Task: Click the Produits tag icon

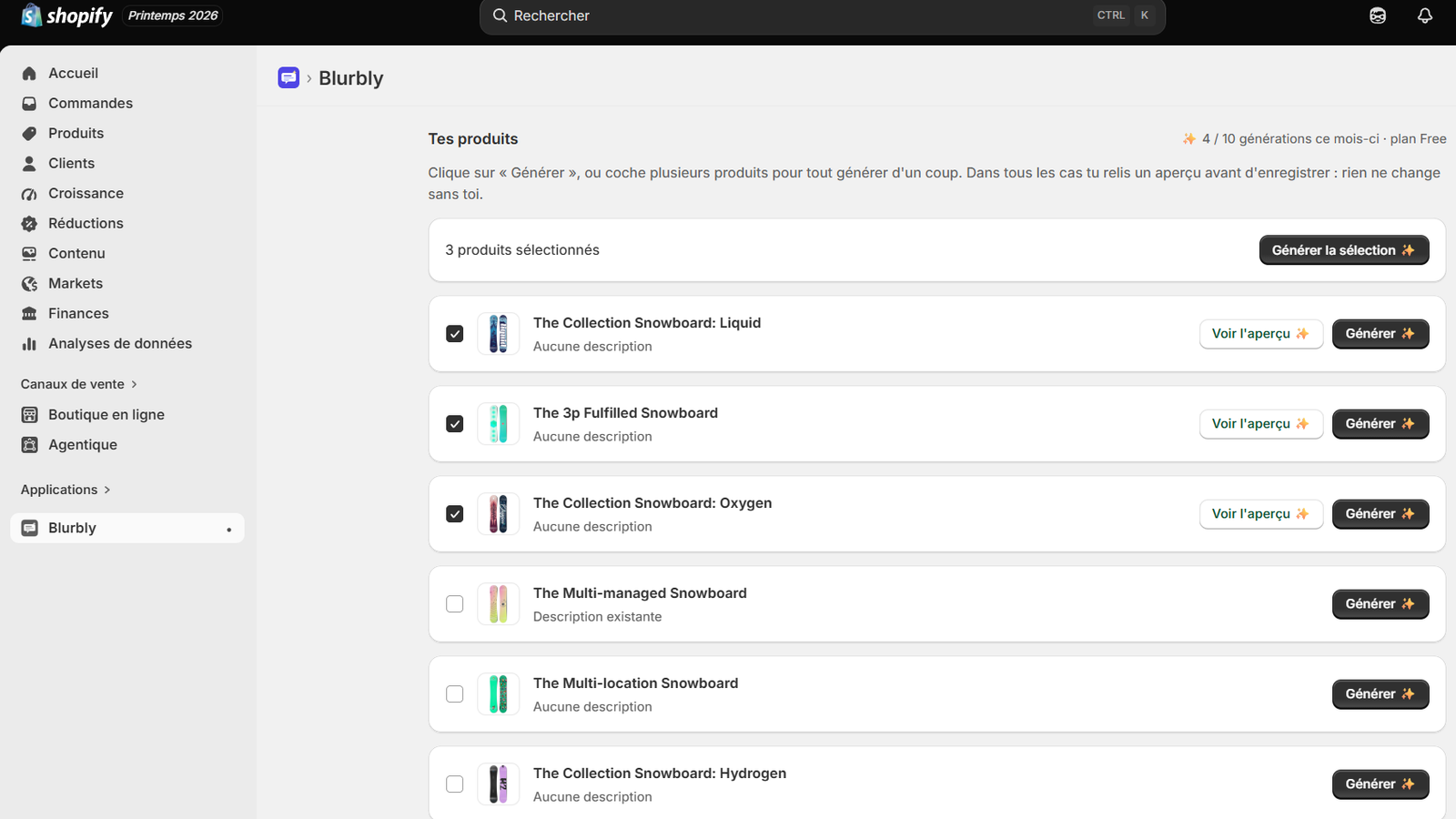Action: [x=29, y=134]
